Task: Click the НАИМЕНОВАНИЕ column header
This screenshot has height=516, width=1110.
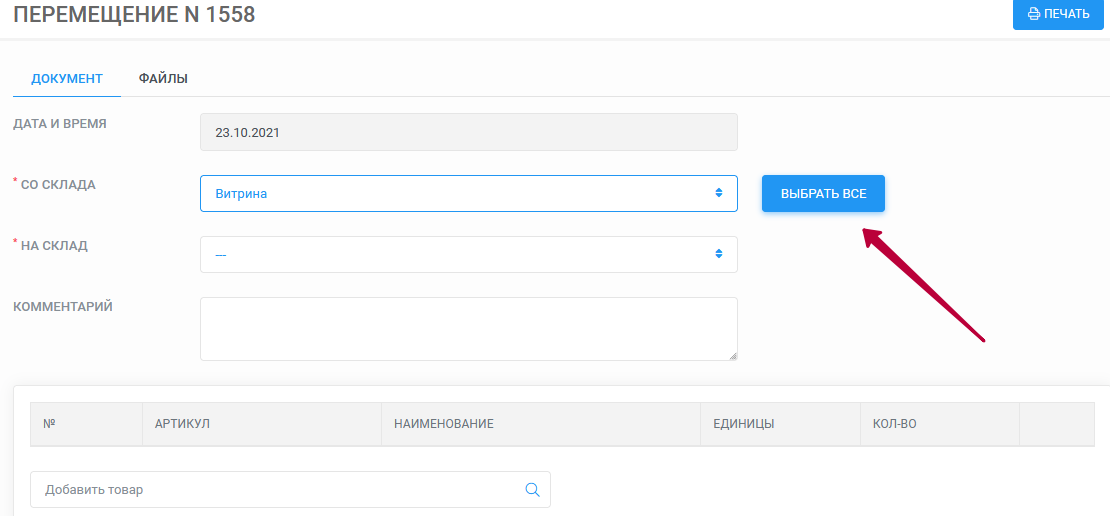Action: (x=541, y=424)
